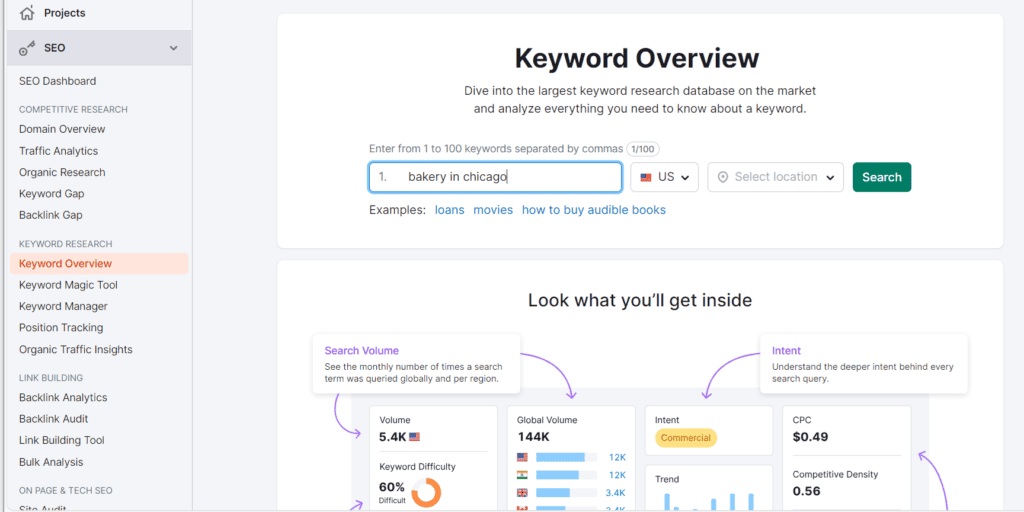The width and height of the screenshot is (1024, 512).
Task: Click the $0.49 CPC value
Action: point(810,437)
